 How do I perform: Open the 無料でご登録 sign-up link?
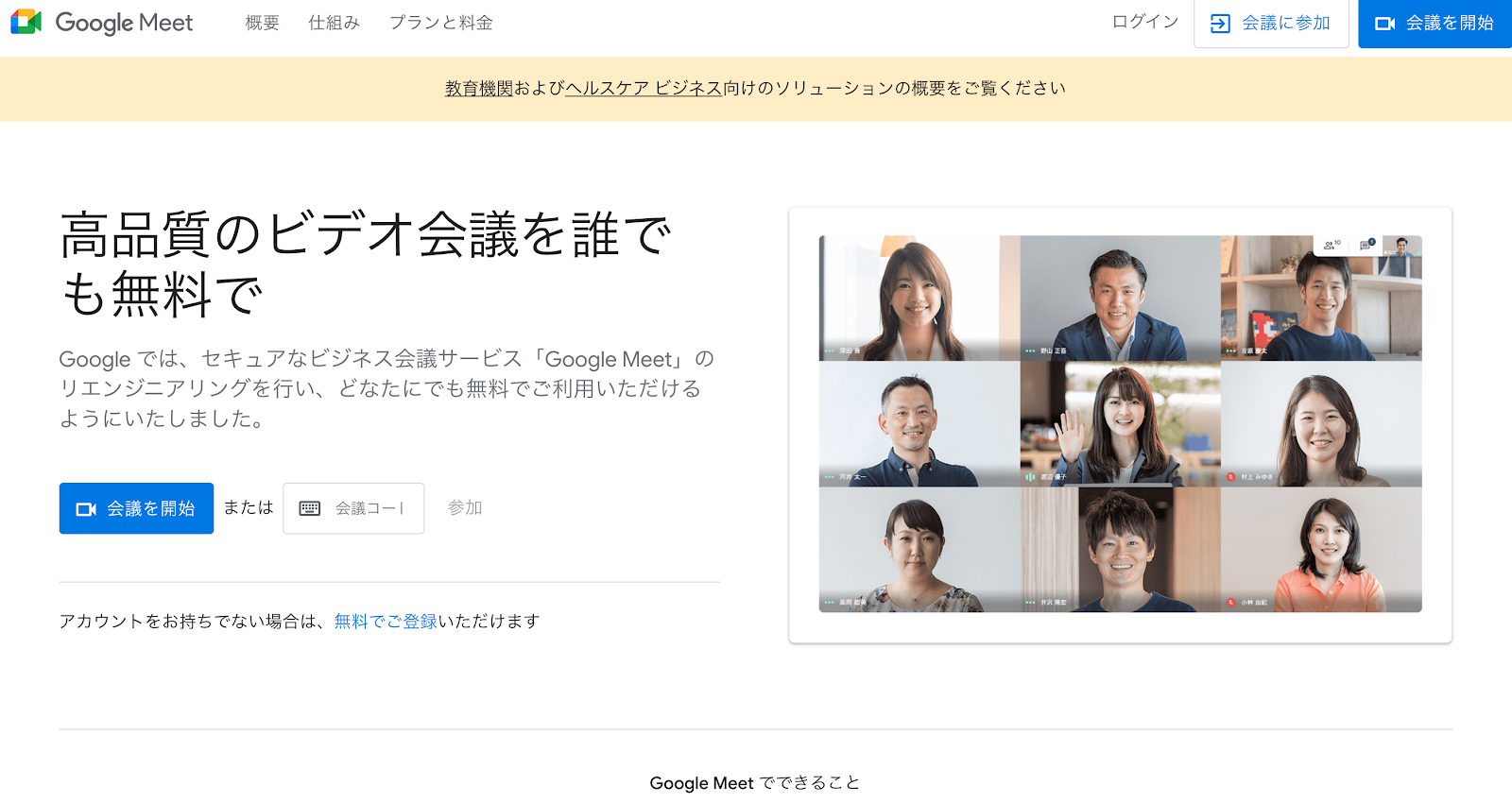[386, 621]
